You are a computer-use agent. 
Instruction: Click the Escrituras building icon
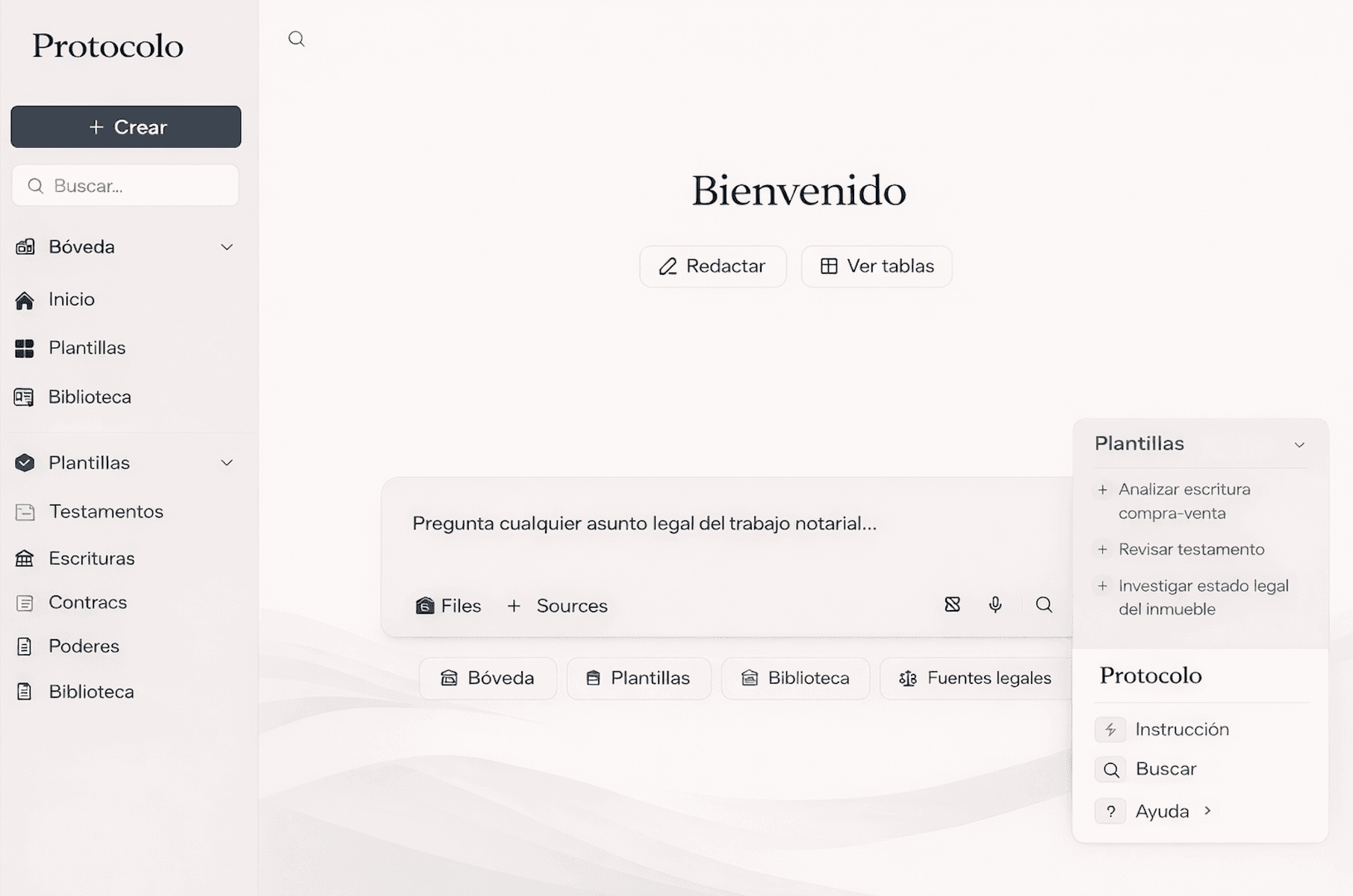click(x=25, y=558)
